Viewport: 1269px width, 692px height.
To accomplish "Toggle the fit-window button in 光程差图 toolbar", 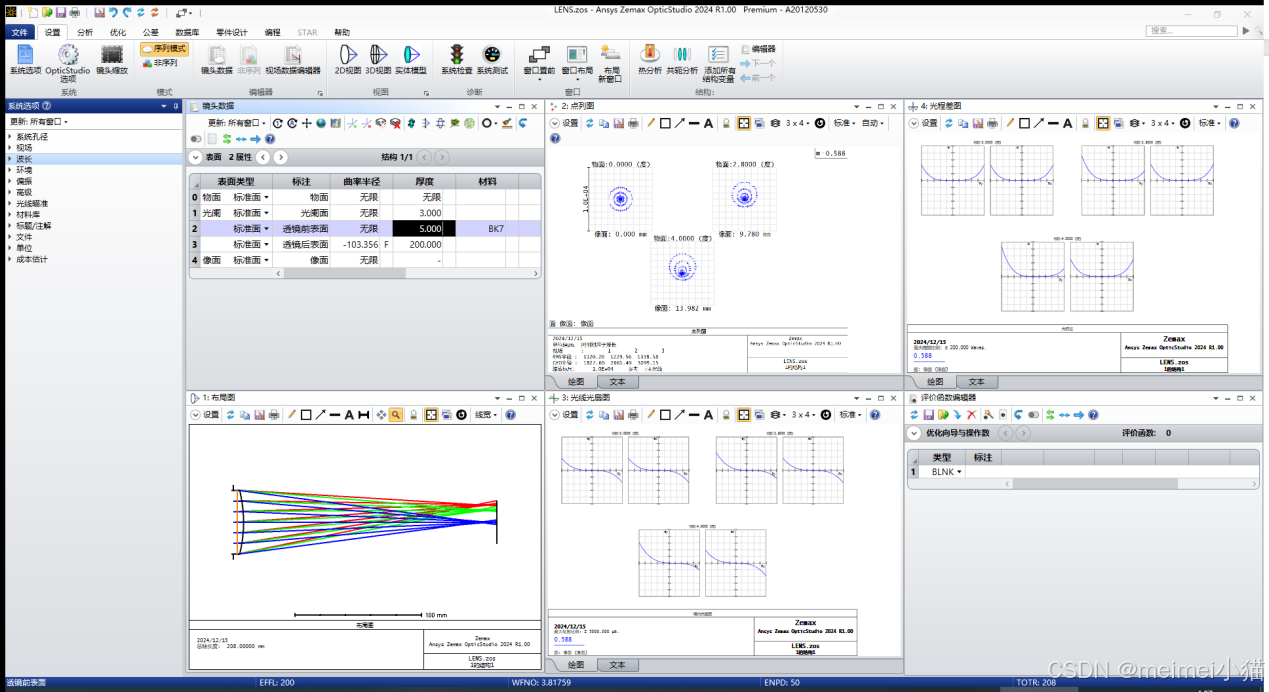I will pyautogui.click(x=1102, y=123).
